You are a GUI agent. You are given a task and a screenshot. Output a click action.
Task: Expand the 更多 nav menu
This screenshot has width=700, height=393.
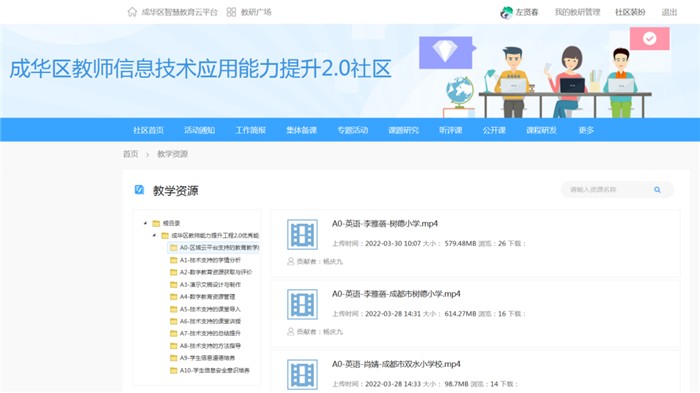pyautogui.click(x=586, y=130)
